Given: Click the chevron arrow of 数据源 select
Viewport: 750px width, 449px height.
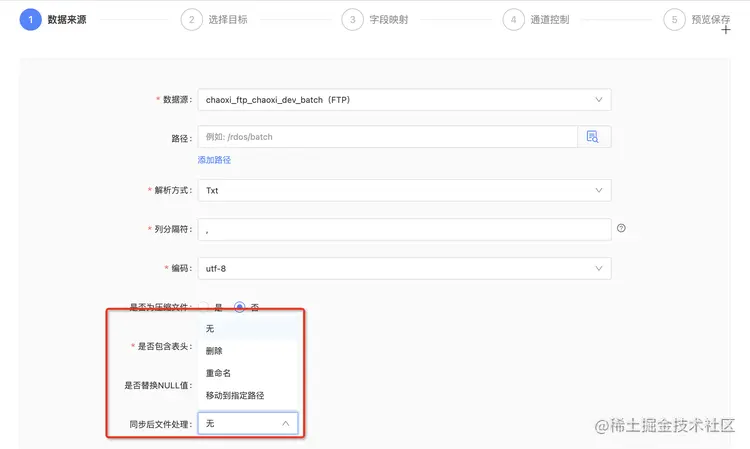Looking at the screenshot, I should tap(598, 99).
